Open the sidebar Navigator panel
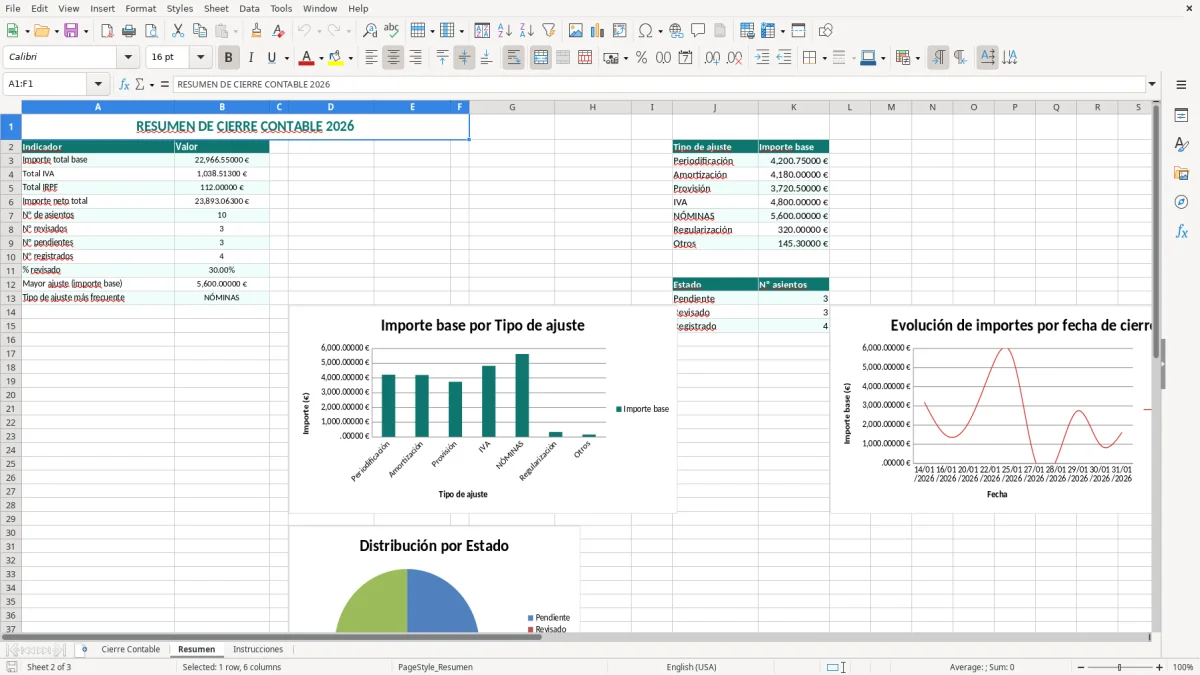Viewport: 1200px width, 675px height. [1181, 202]
